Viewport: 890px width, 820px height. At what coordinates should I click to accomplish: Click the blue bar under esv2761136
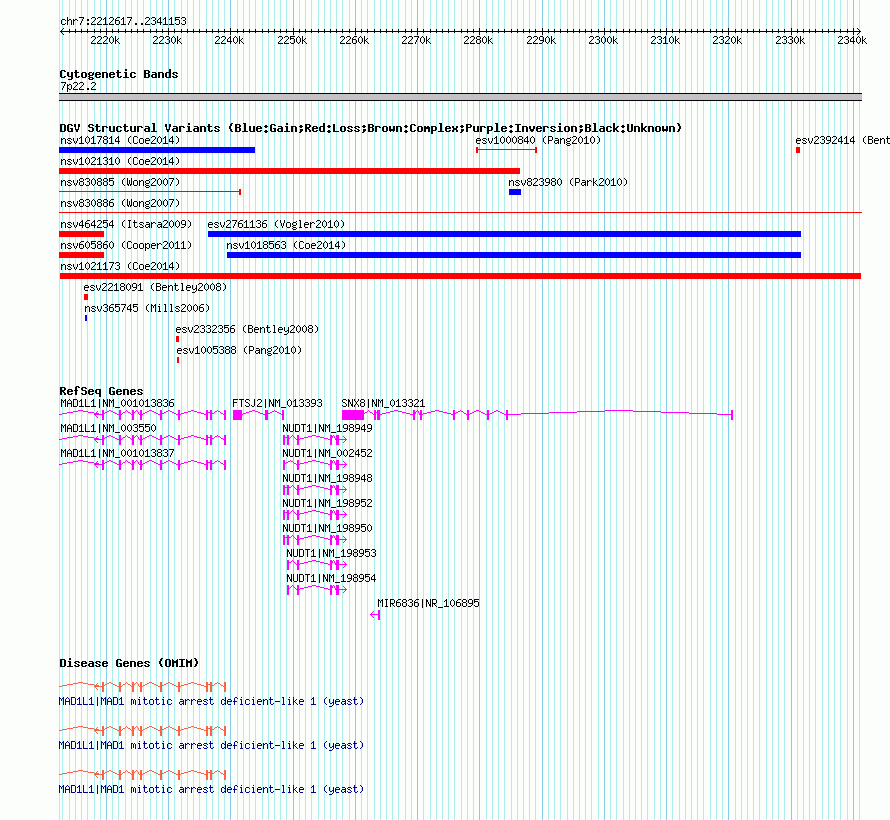coord(505,234)
